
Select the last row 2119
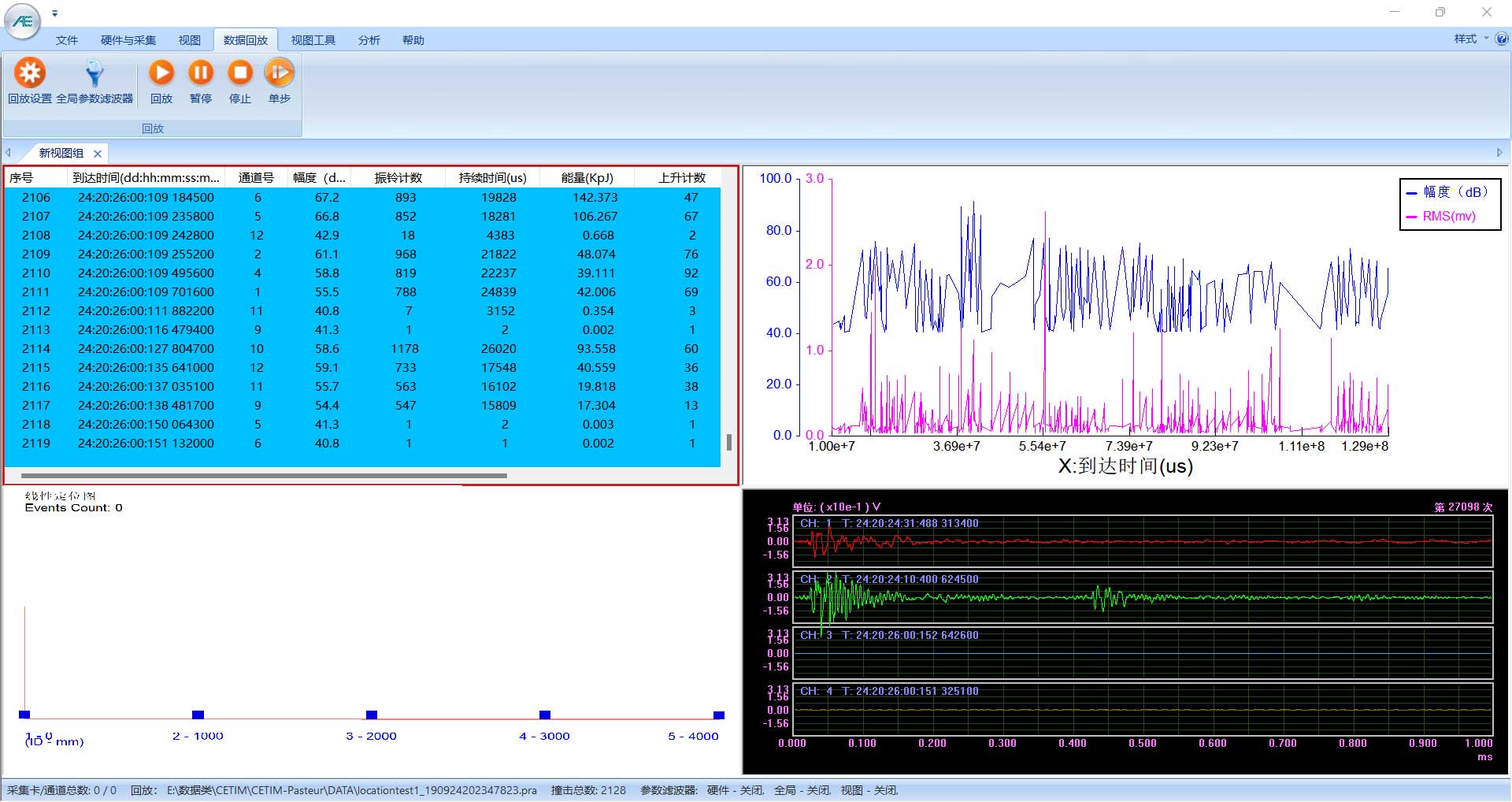click(362, 444)
